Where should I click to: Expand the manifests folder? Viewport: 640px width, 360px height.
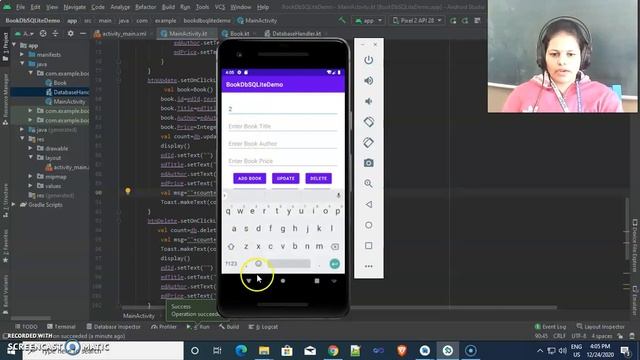pos(22,54)
